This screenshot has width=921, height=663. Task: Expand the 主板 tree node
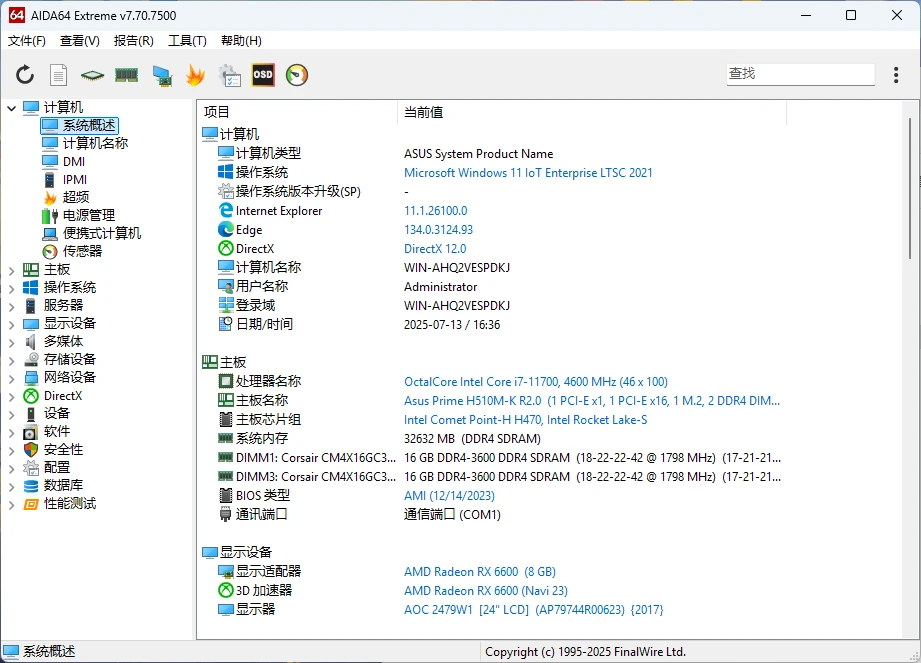click(x=12, y=270)
